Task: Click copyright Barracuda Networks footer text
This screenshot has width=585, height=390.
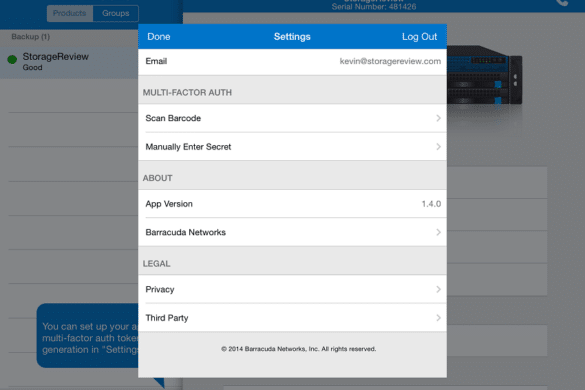Action: click(x=298, y=349)
